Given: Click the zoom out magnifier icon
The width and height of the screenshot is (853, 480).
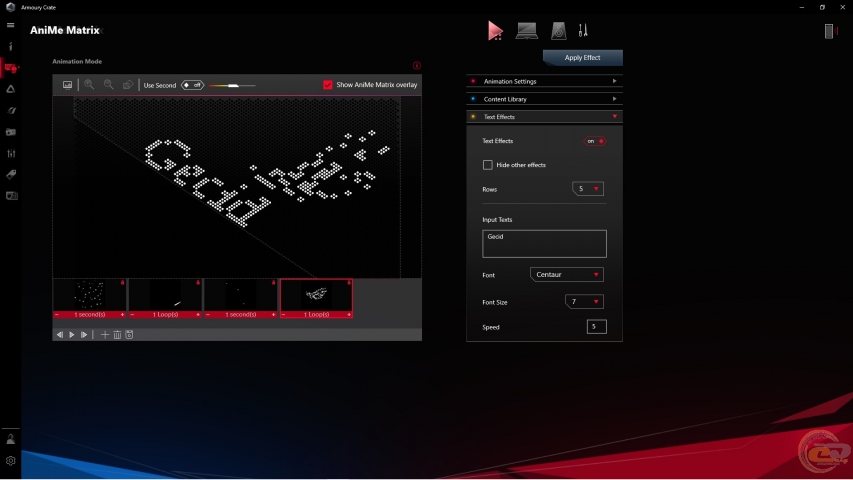Looking at the screenshot, I should click(x=108, y=84).
